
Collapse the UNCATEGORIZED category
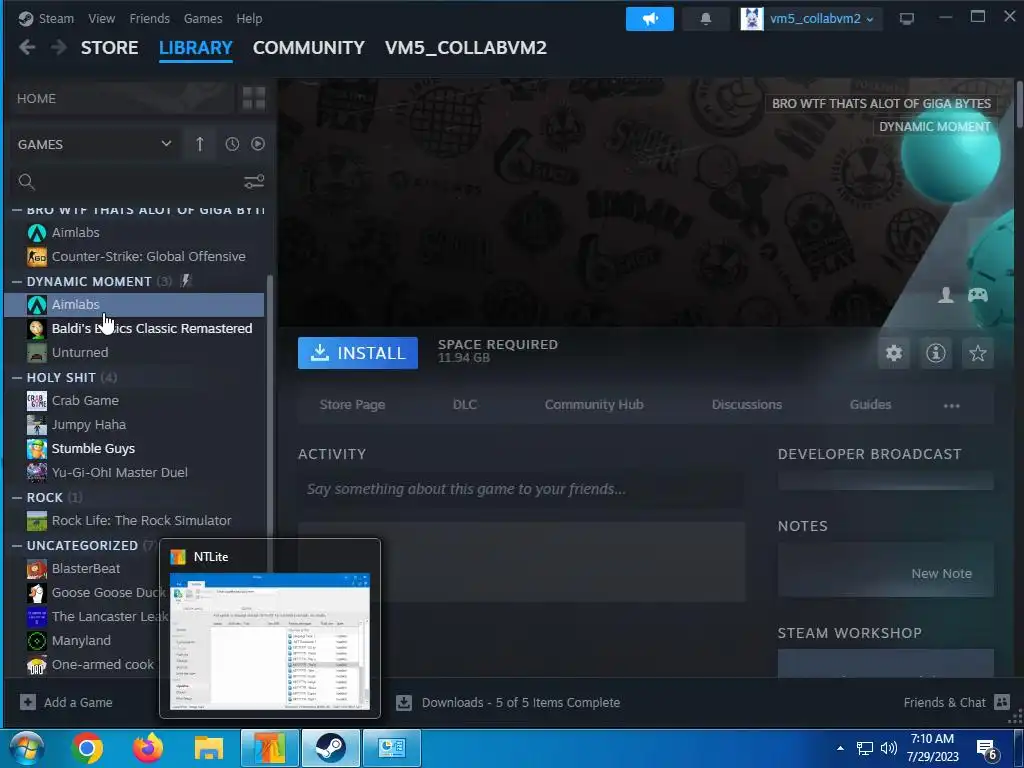pyautogui.click(x=17, y=545)
